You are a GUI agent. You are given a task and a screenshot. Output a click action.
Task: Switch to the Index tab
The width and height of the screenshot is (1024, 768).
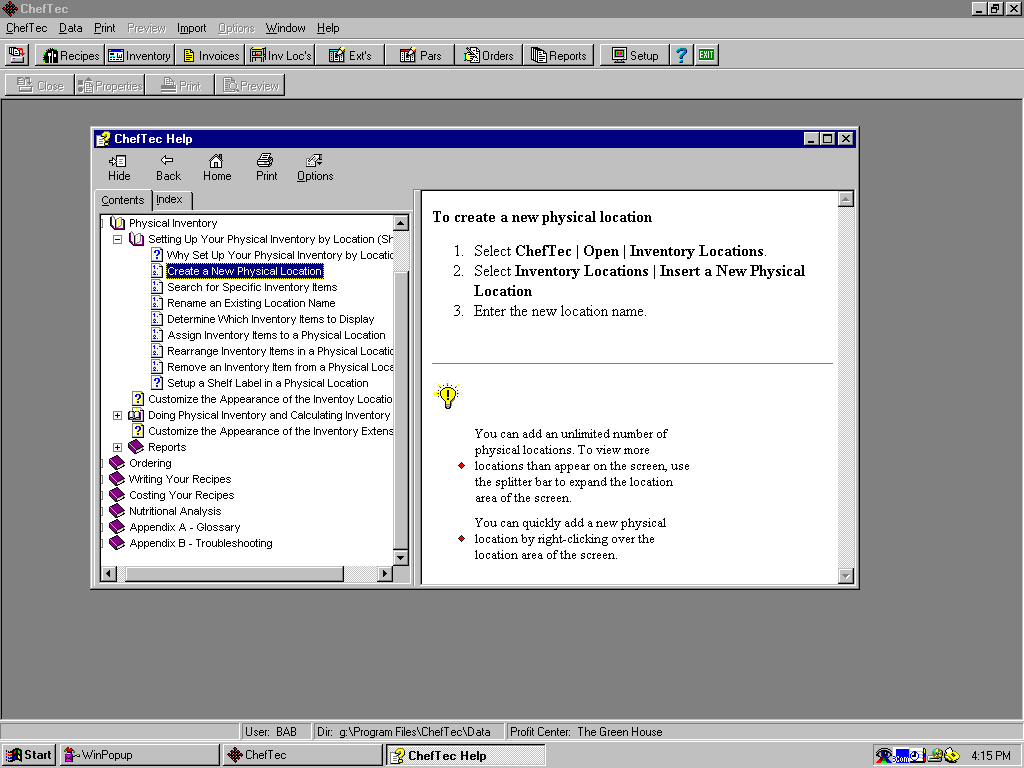(170, 200)
